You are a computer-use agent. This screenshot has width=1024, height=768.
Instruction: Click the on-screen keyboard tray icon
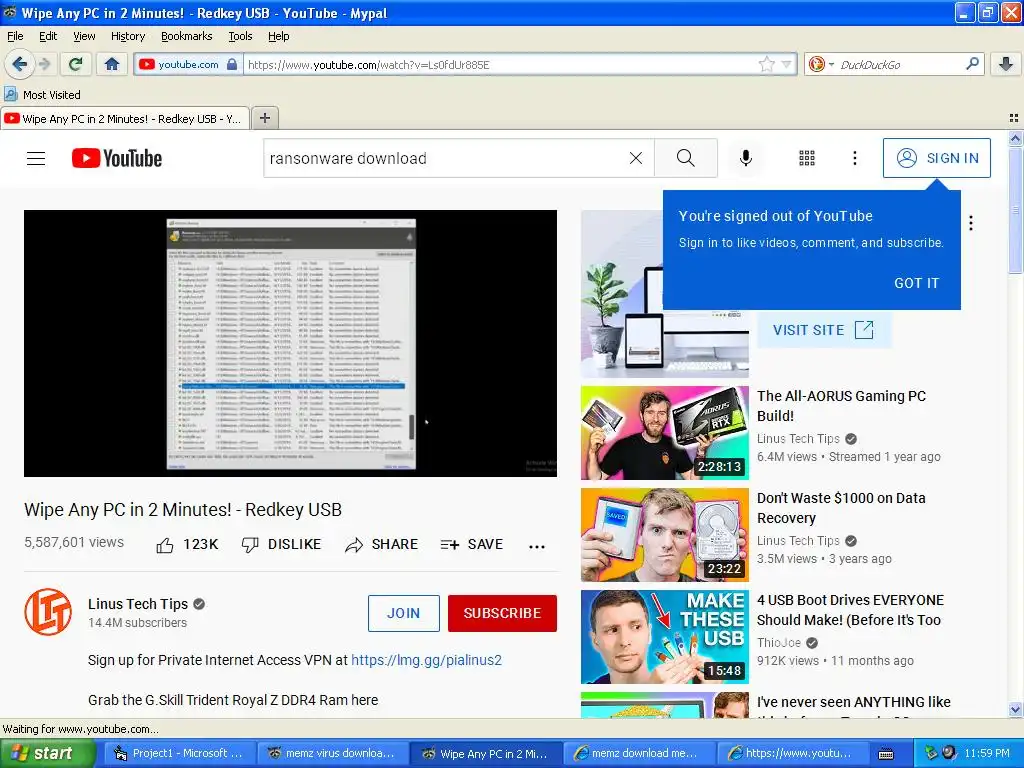click(886, 754)
